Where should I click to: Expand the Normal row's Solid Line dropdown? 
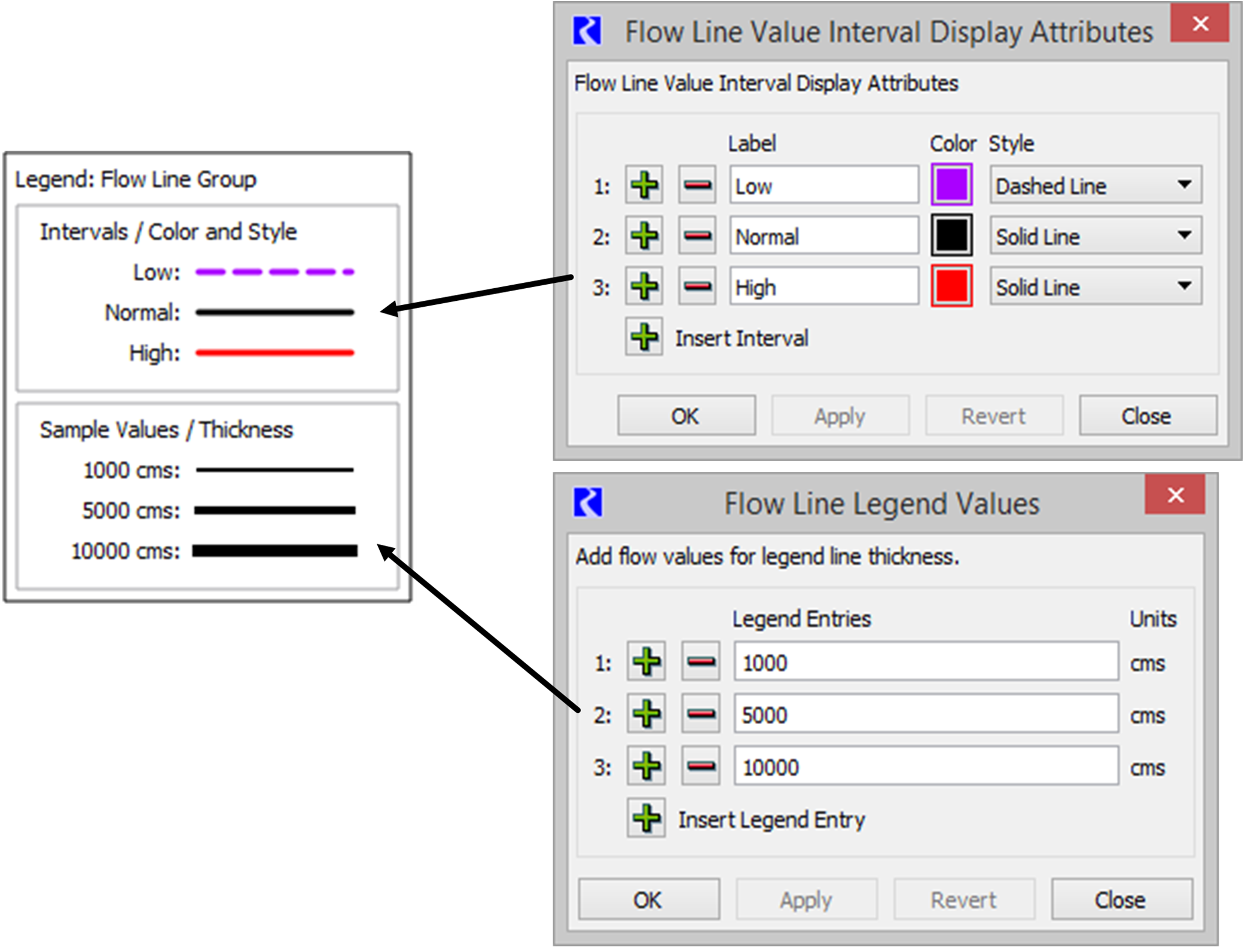coord(1095,236)
